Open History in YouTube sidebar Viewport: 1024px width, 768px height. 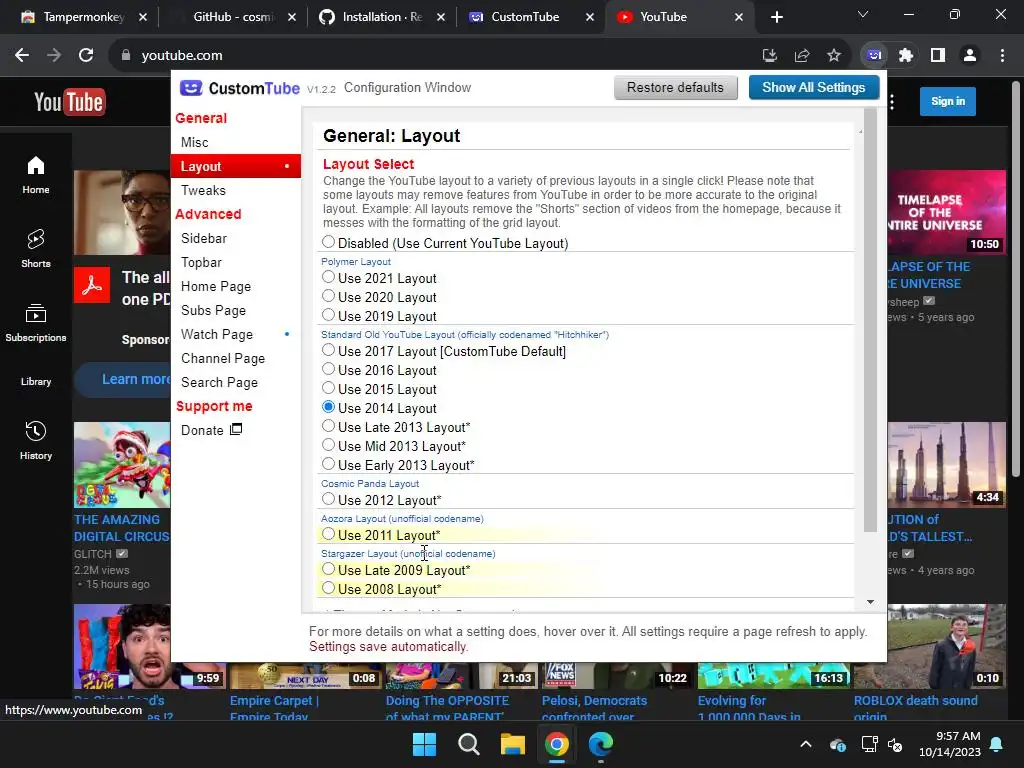point(36,441)
